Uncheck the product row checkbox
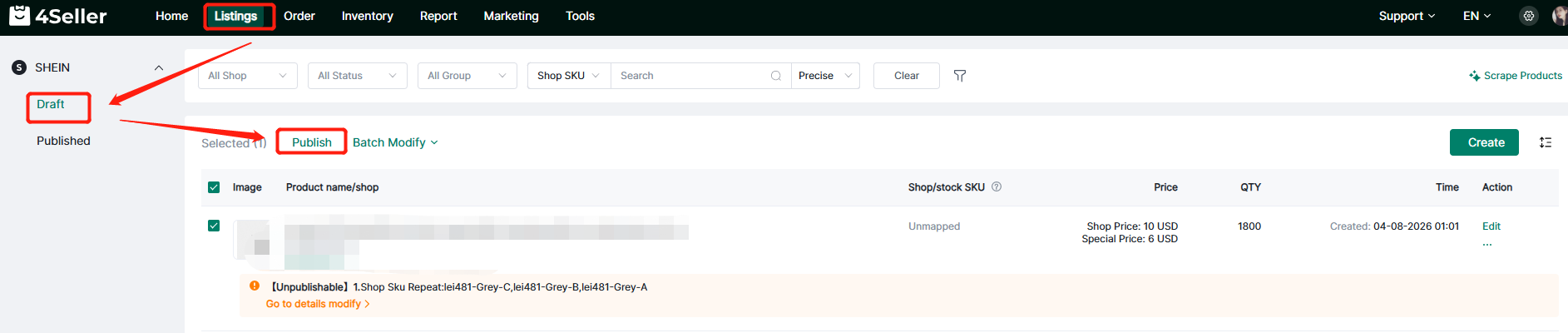The height and width of the screenshot is (333, 1568). [214, 226]
